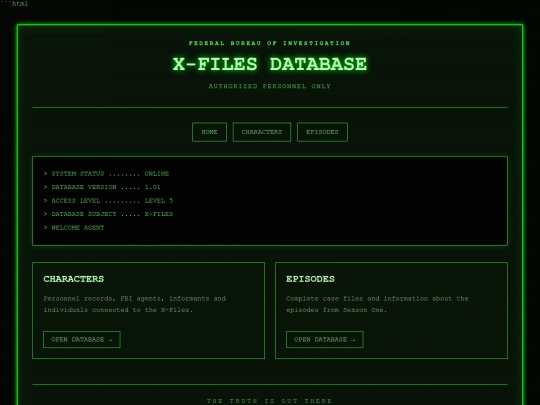Select the Access Level line
Image resolution: width=540 pixels, height=405 pixels.
pyautogui.click(x=108, y=200)
